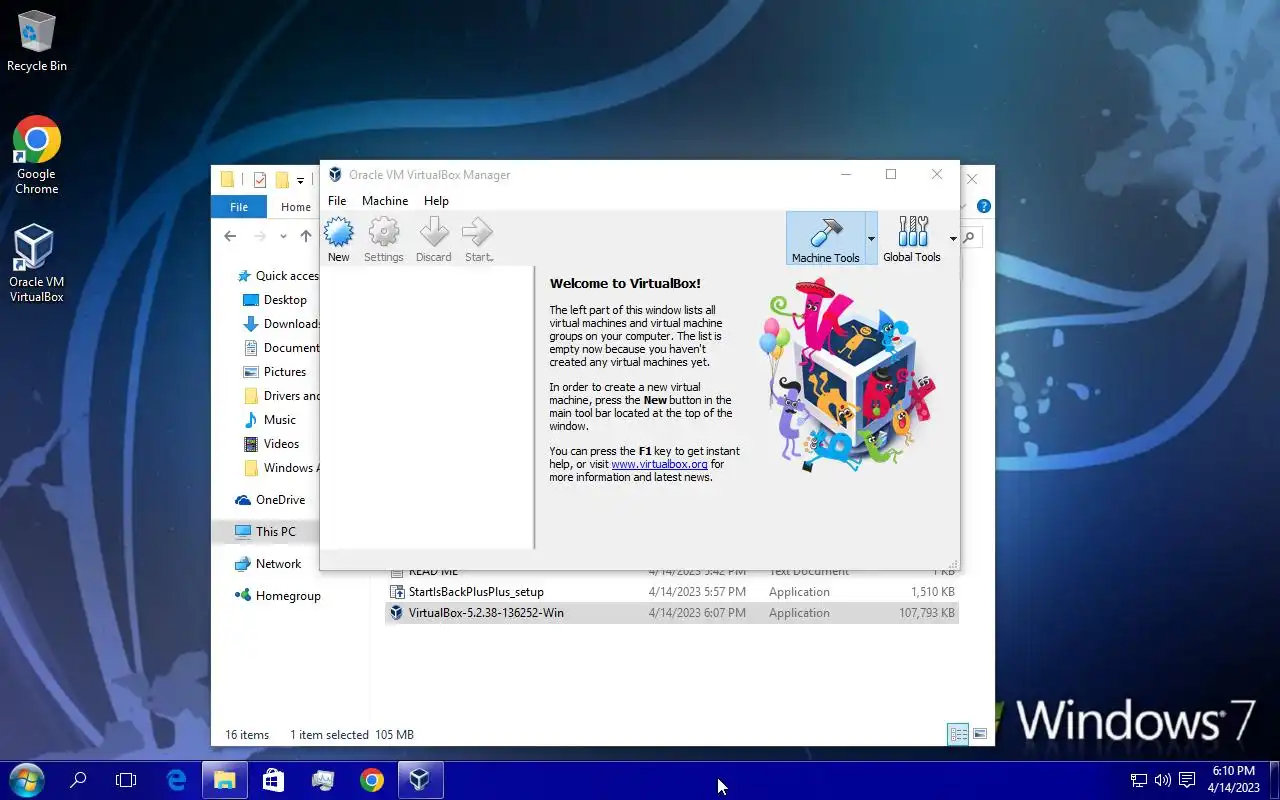Switch Explorer to details view icon
Viewport: 1280px width, 800px height.
point(958,735)
